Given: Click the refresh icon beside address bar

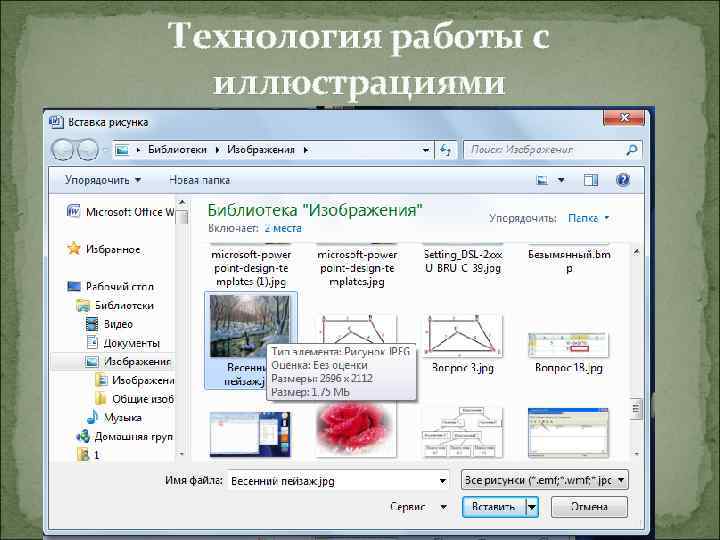Looking at the screenshot, I should [445, 150].
